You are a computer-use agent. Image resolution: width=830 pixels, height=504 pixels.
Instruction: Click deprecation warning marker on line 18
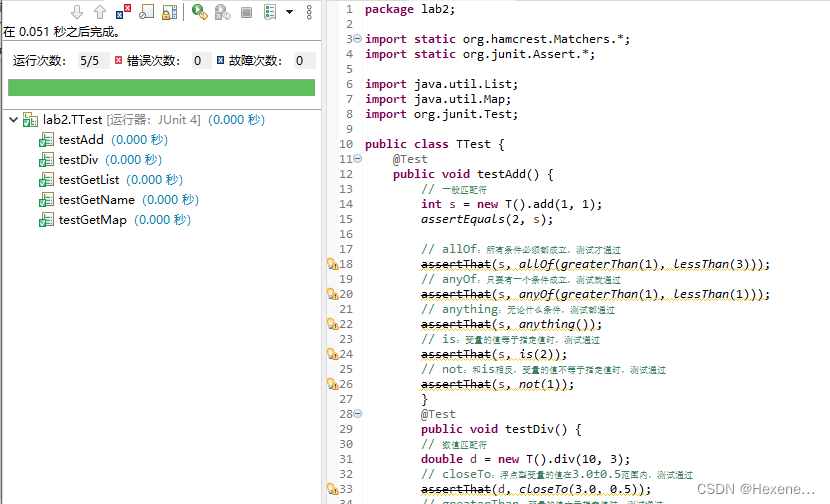(332, 264)
